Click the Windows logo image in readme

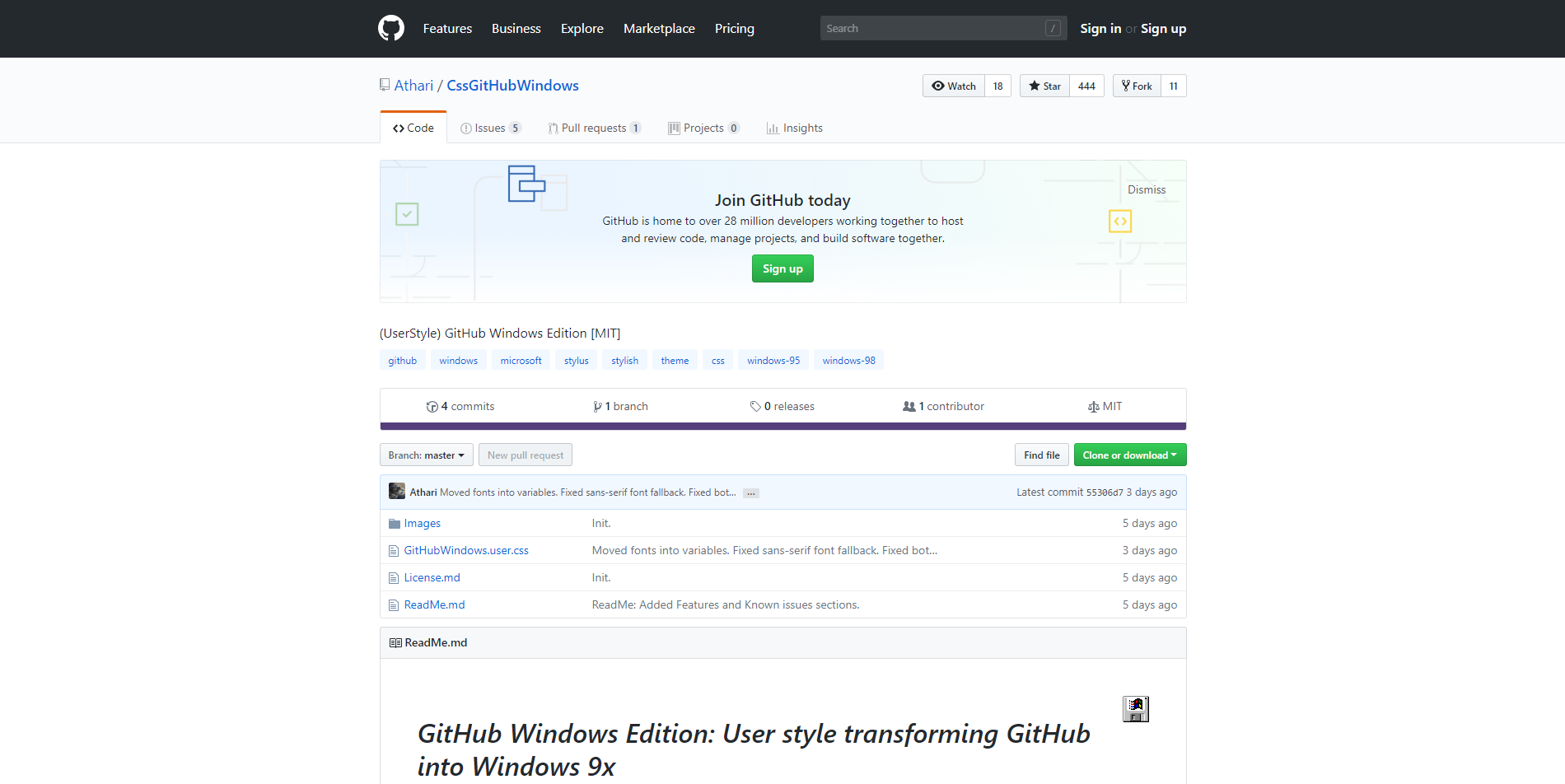coord(1136,709)
